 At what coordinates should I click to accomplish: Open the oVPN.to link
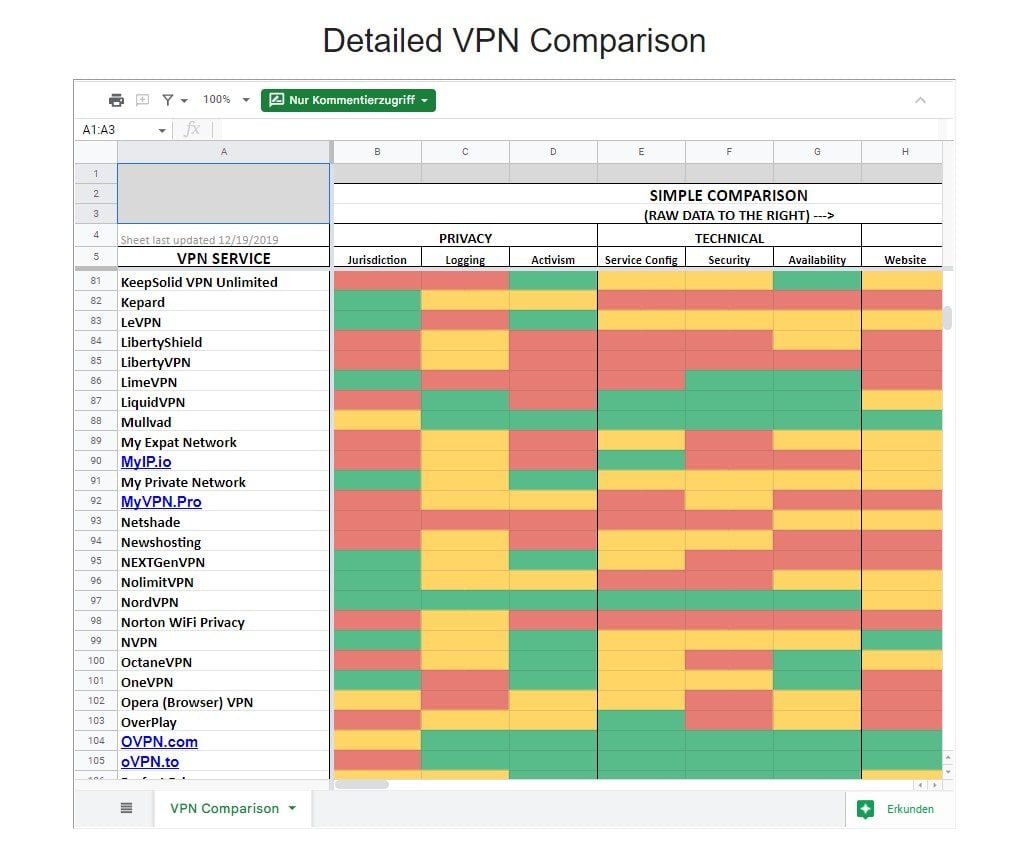click(150, 761)
